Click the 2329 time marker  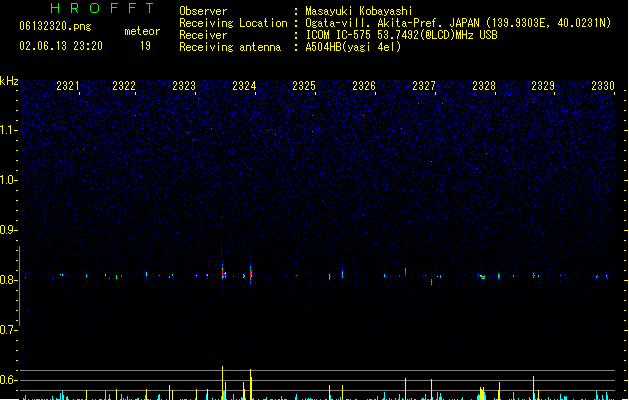point(543,86)
